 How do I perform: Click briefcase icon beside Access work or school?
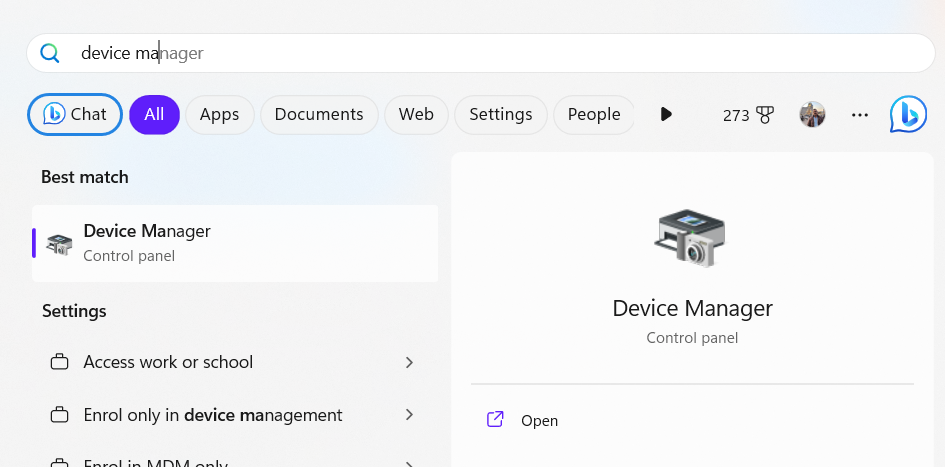(x=59, y=362)
